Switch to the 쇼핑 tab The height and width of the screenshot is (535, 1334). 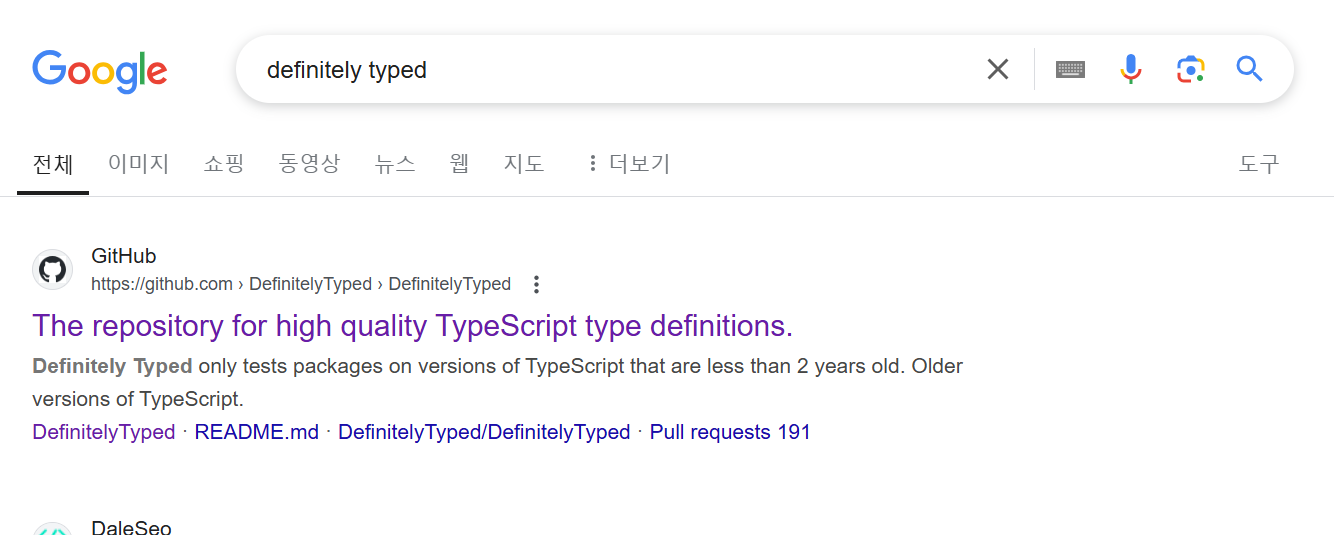[x=224, y=164]
